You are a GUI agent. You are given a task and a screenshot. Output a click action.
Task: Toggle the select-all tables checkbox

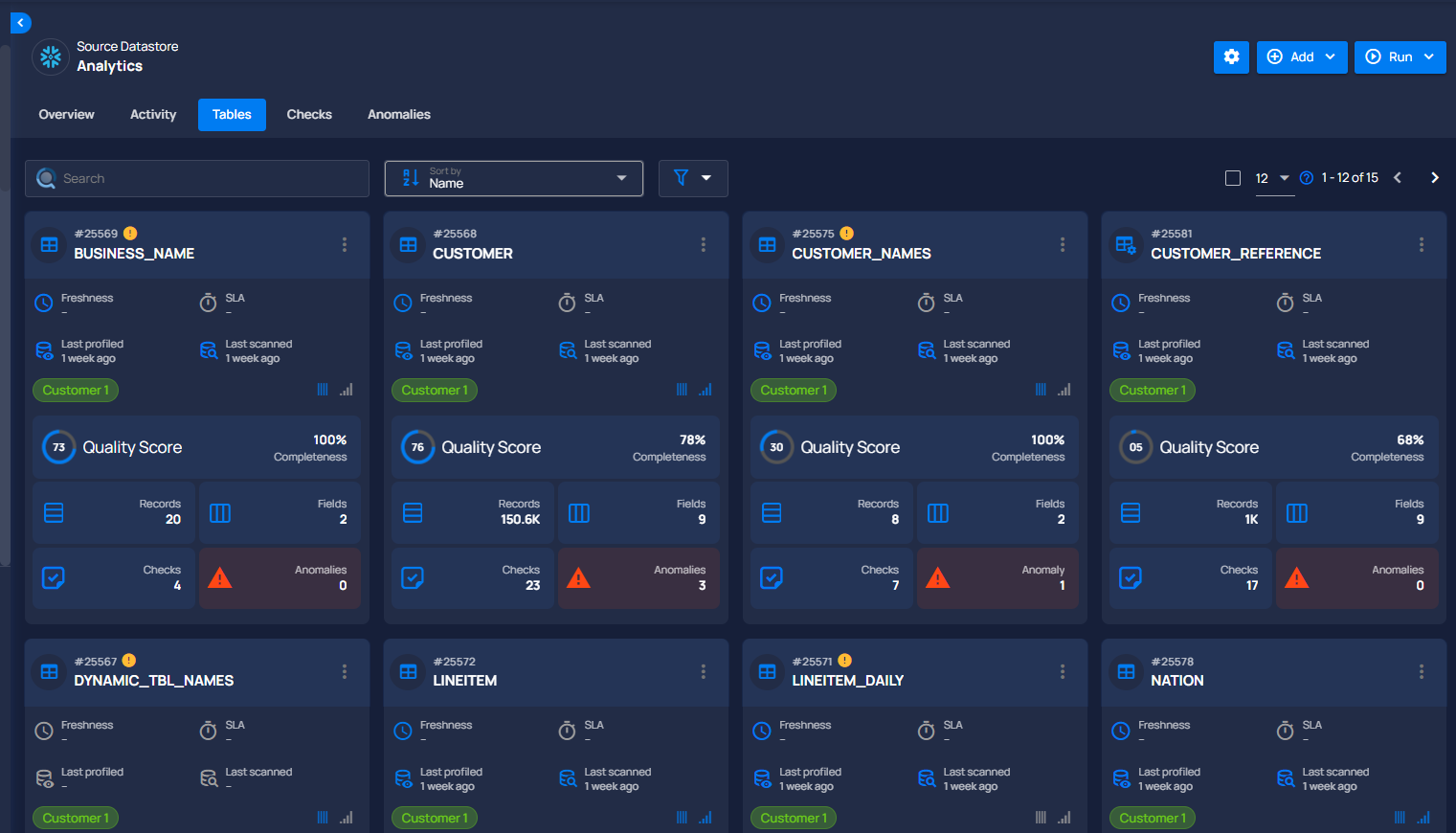pyautogui.click(x=1233, y=178)
